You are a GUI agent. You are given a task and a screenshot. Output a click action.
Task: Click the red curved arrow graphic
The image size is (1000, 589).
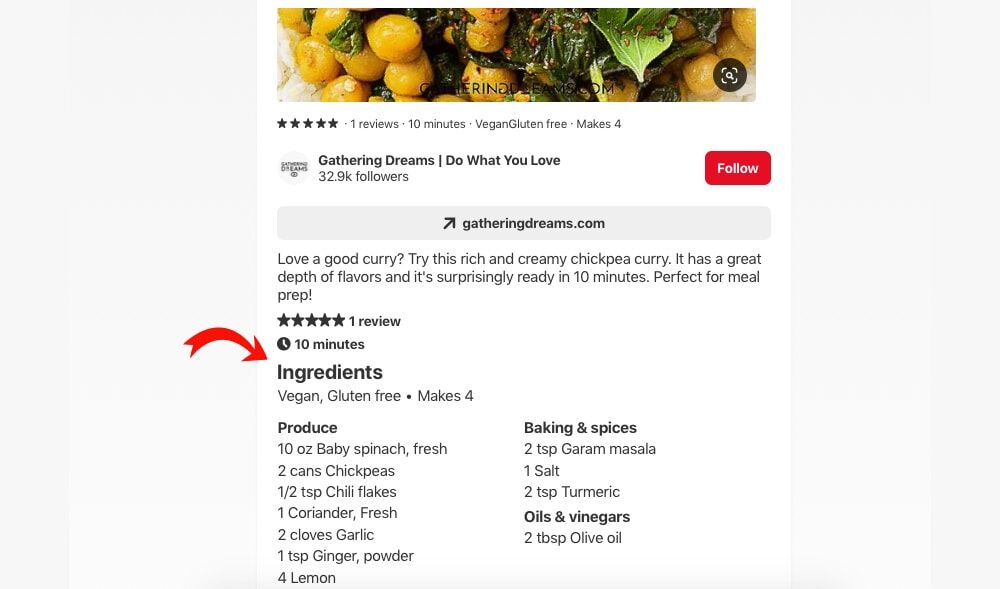pos(225,345)
